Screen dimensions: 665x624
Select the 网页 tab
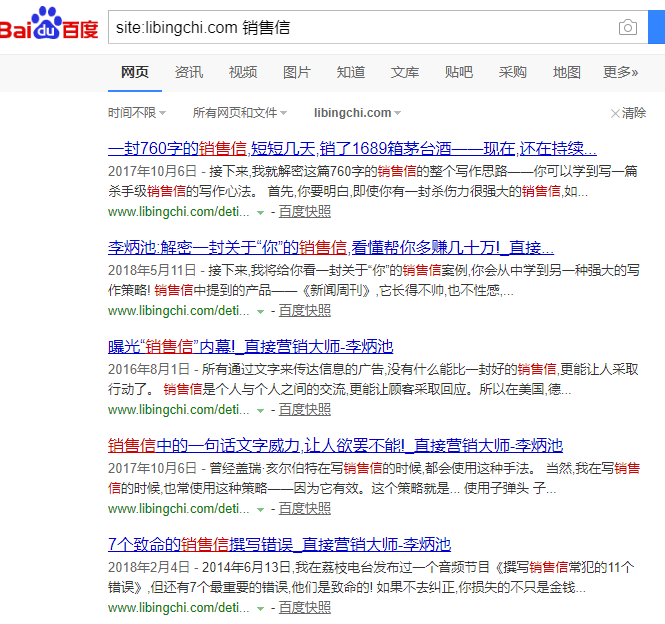135,72
